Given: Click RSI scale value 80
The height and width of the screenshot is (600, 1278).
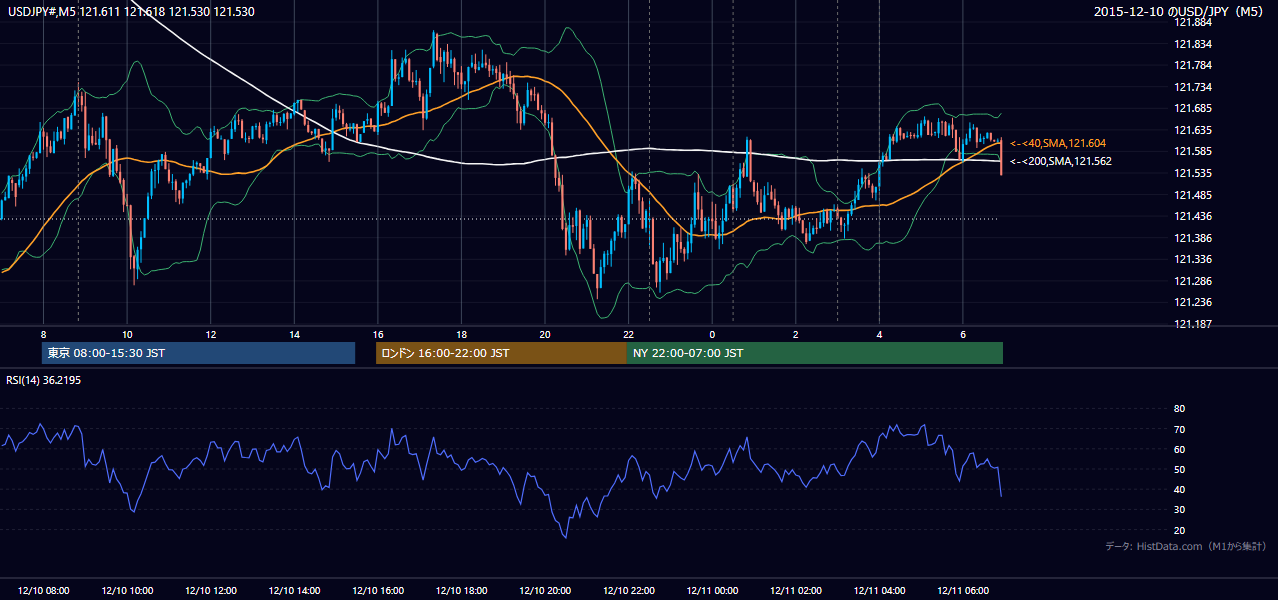Looking at the screenshot, I should point(1179,409).
